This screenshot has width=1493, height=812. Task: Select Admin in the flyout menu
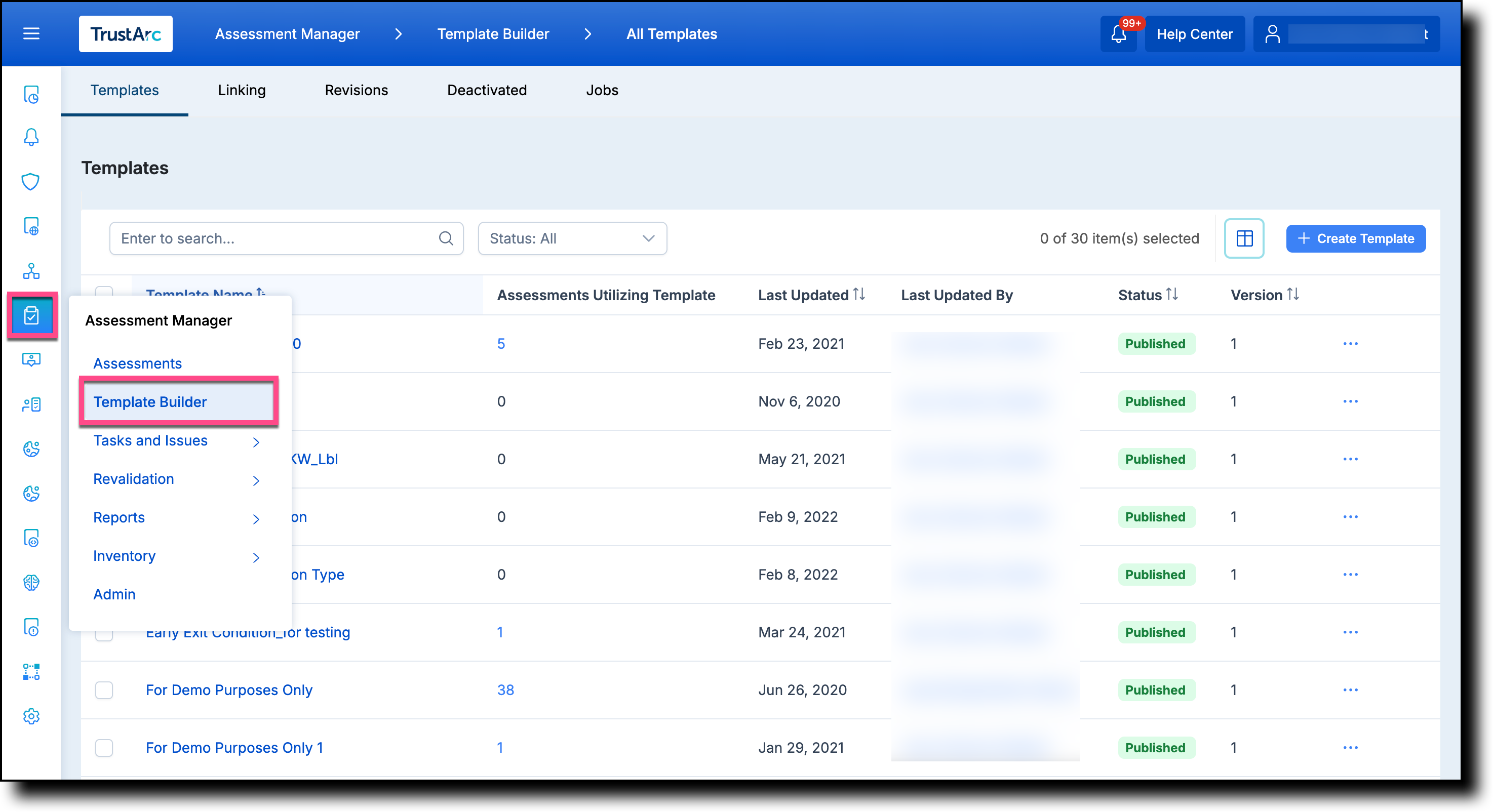[114, 594]
